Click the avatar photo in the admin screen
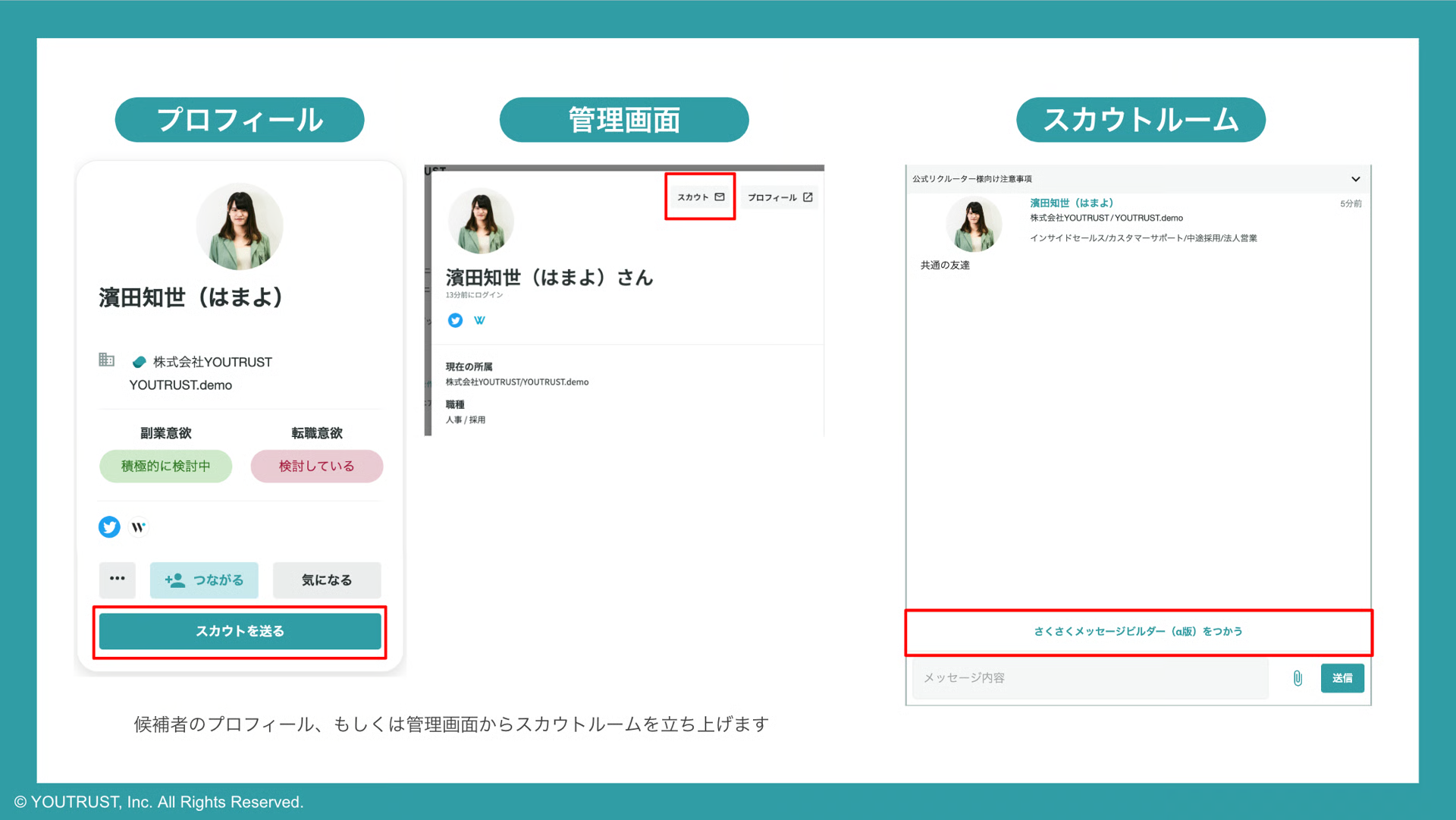The height and width of the screenshot is (820, 1456). (x=481, y=221)
